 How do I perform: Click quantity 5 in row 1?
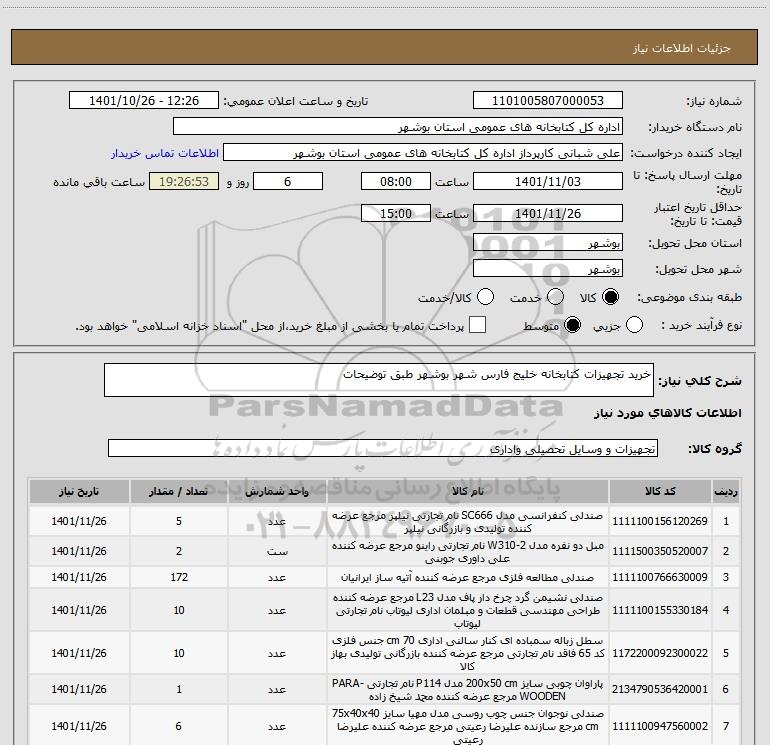pos(179,522)
